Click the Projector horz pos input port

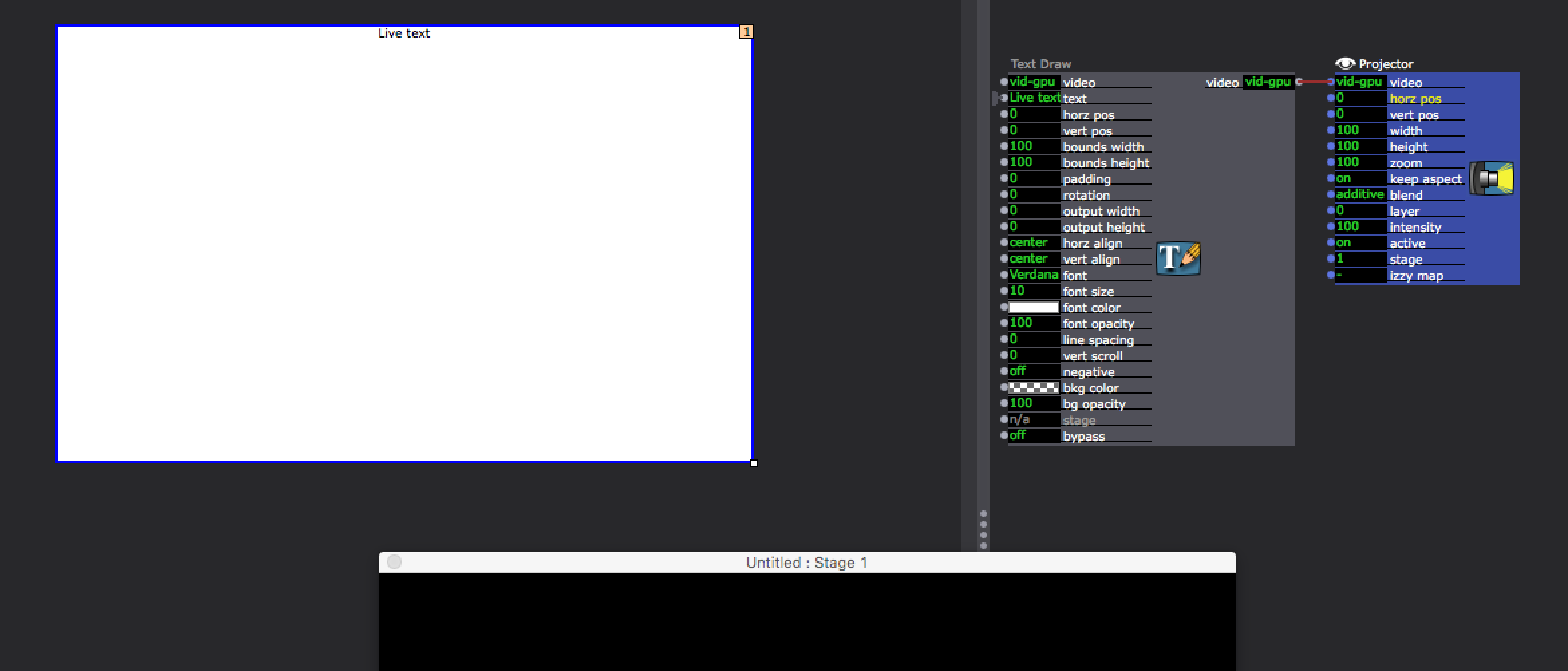pyautogui.click(x=1331, y=98)
